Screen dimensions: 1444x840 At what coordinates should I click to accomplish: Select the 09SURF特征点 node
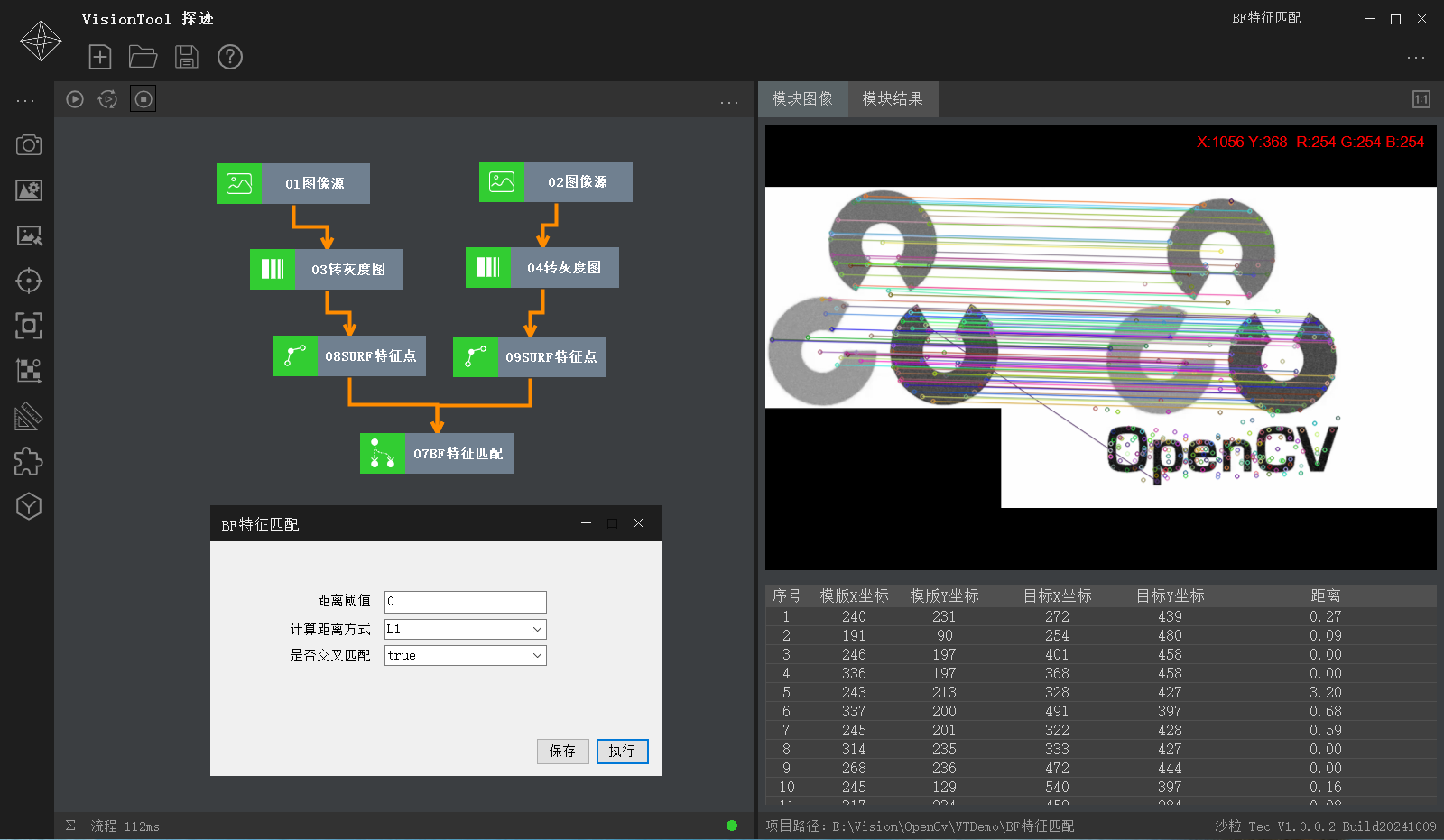pos(530,356)
